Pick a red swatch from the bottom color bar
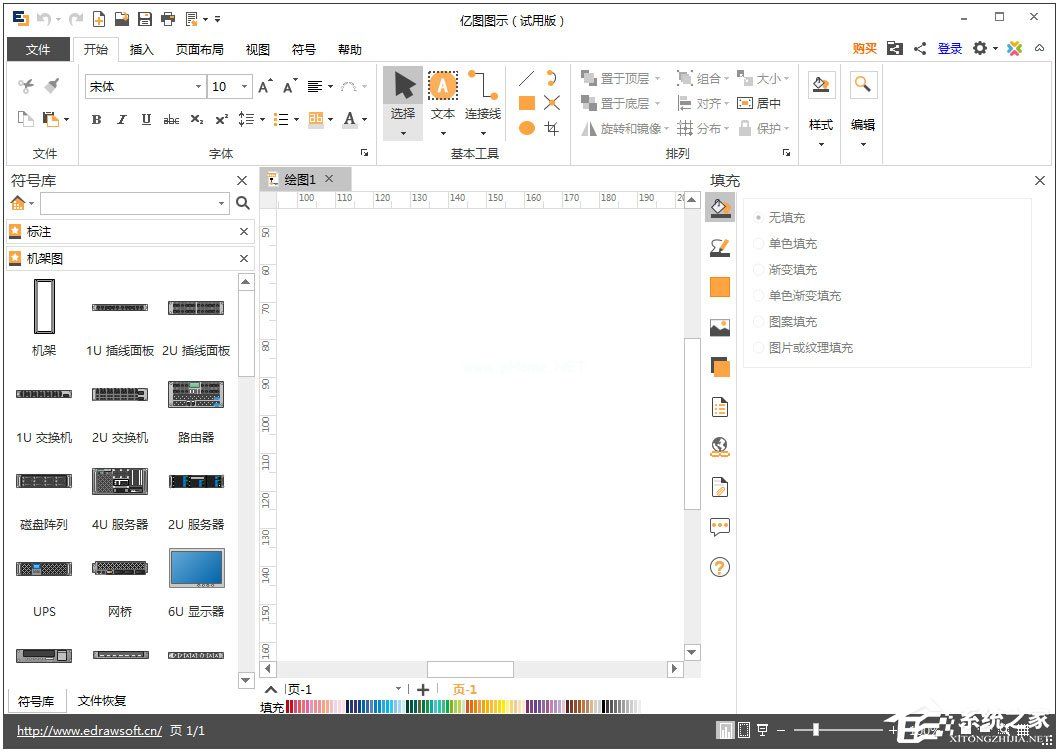Viewport: 1059px width, 752px height. pos(293,706)
